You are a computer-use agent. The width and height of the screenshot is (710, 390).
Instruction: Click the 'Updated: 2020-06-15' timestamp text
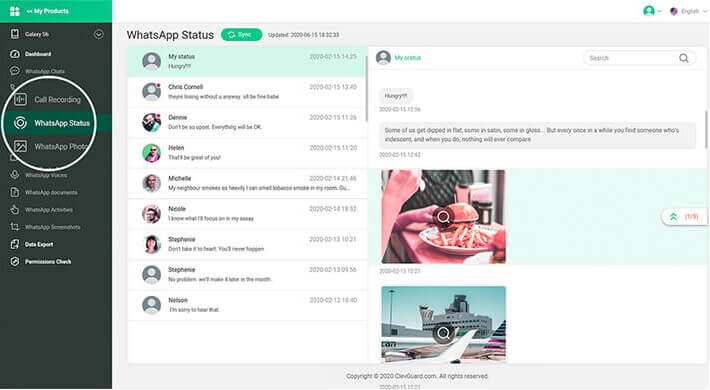303,35
